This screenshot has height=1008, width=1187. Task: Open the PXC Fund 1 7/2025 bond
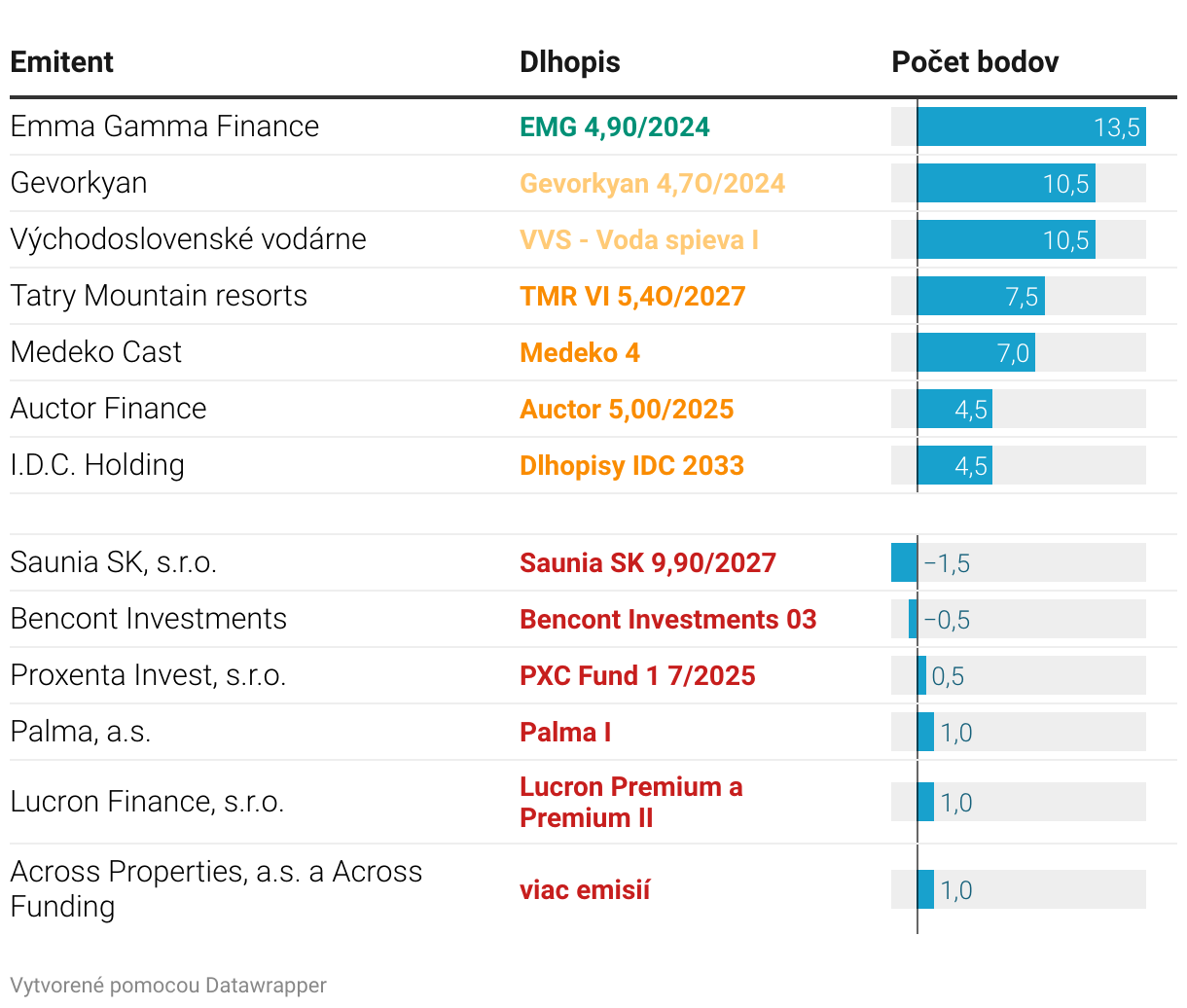coord(637,676)
